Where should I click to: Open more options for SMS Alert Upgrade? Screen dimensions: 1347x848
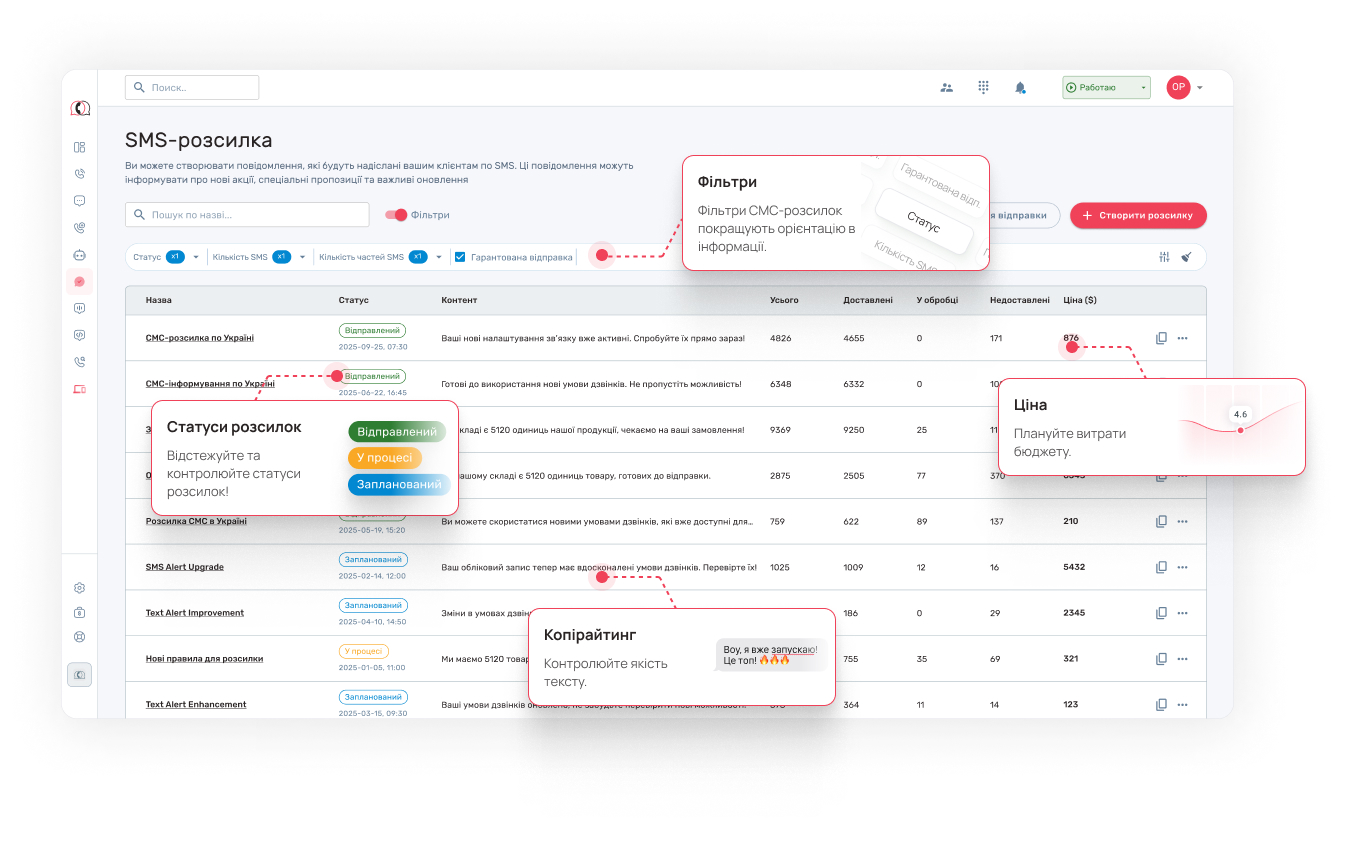pyautogui.click(x=1182, y=567)
